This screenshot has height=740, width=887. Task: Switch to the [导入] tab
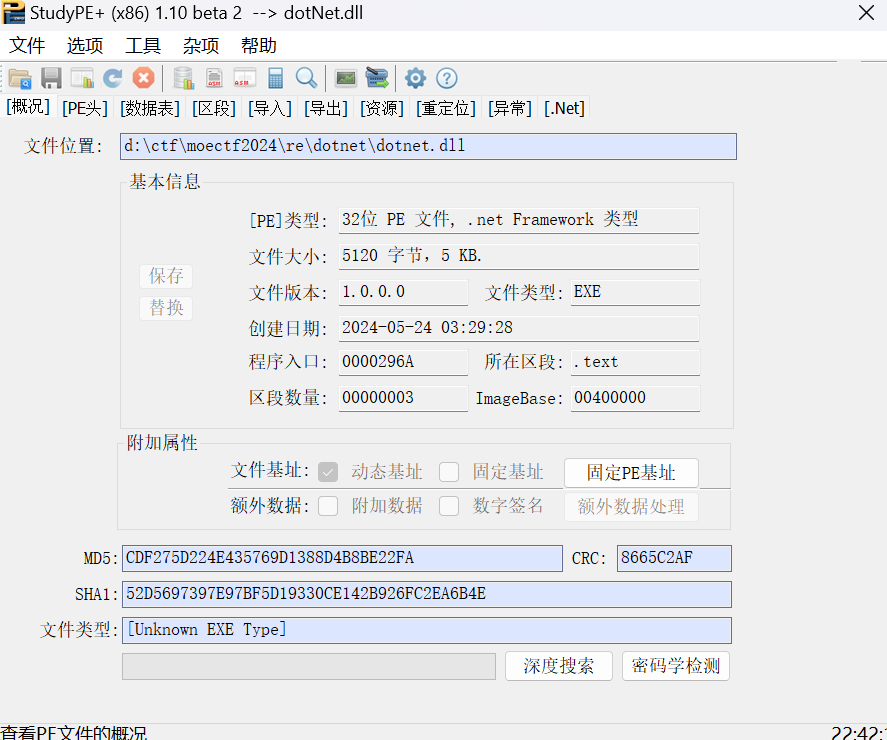click(270, 107)
